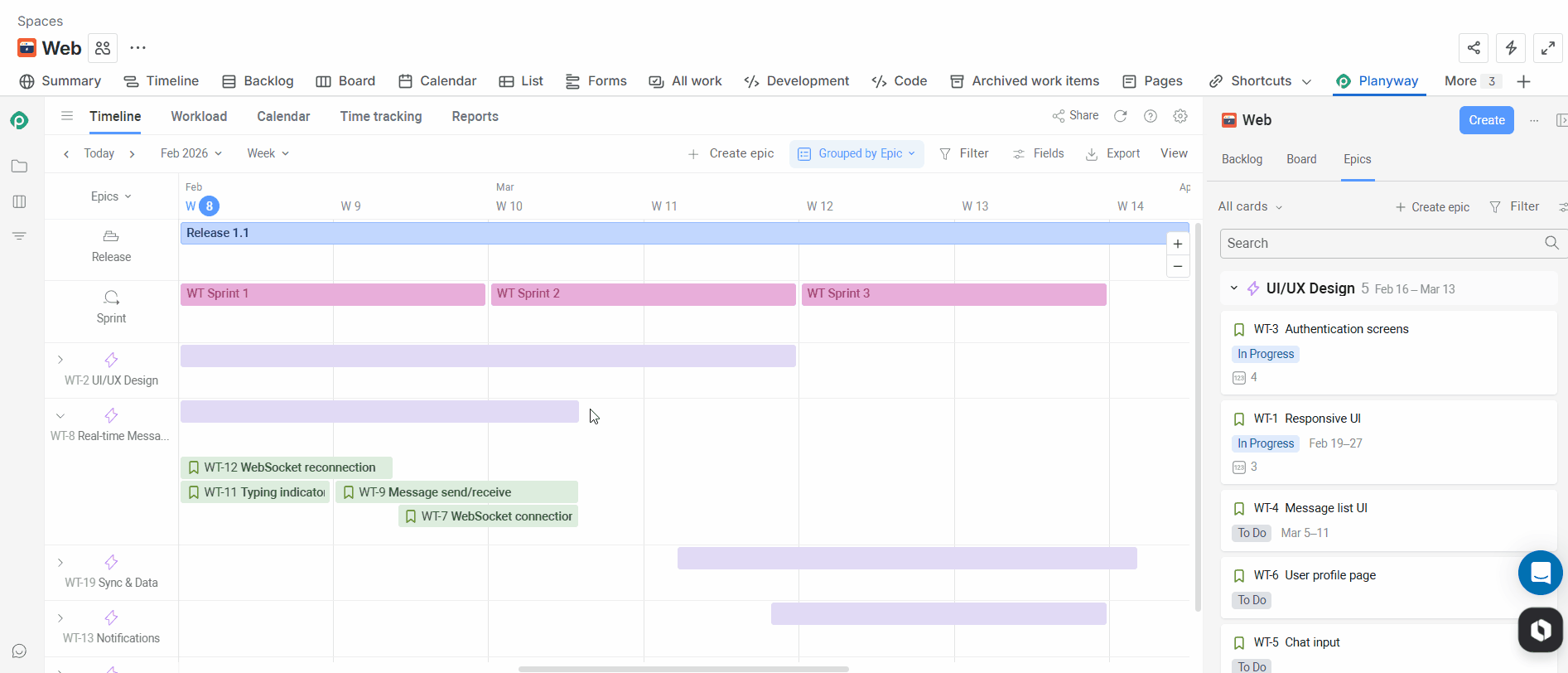Click Create epic in side panel
1568x673 pixels.
click(x=1432, y=207)
